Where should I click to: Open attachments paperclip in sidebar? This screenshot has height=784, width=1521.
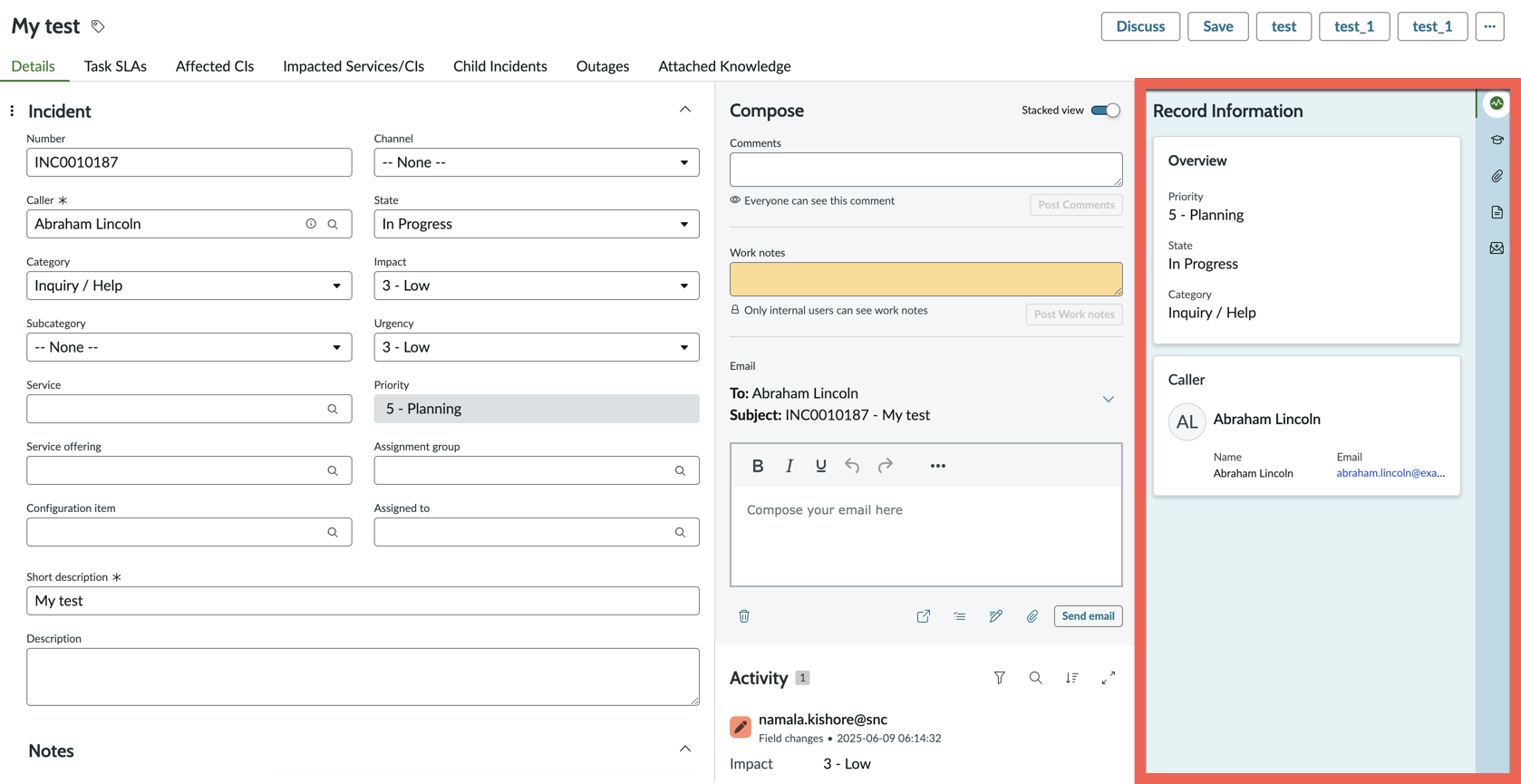click(x=1497, y=176)
